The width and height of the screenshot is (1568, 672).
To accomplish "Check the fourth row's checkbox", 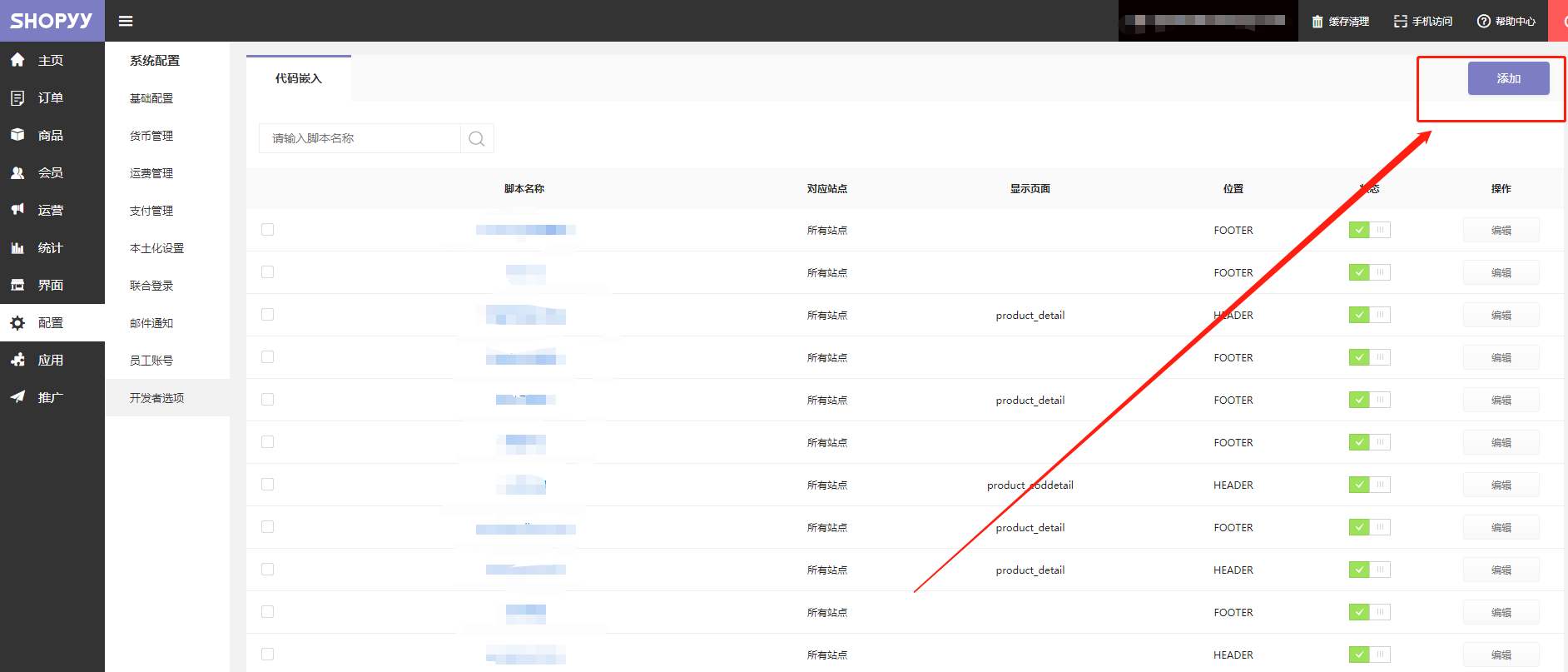I will (x=267, y=356).
